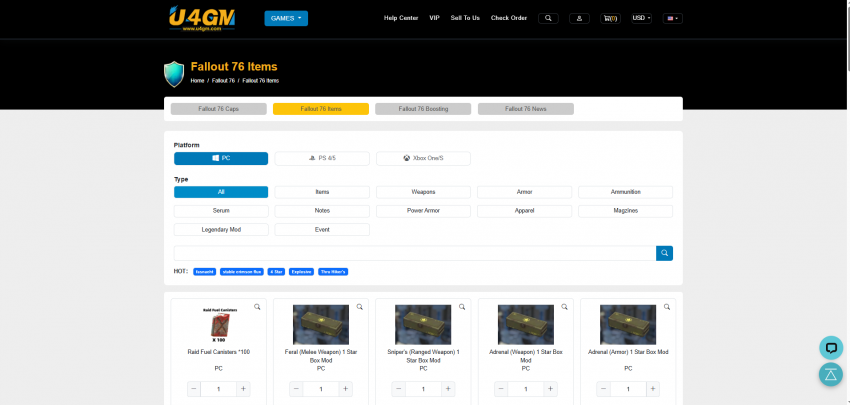The image size is (850, 405).
Task: Click the Check Order link
Action: coord(508,18)
